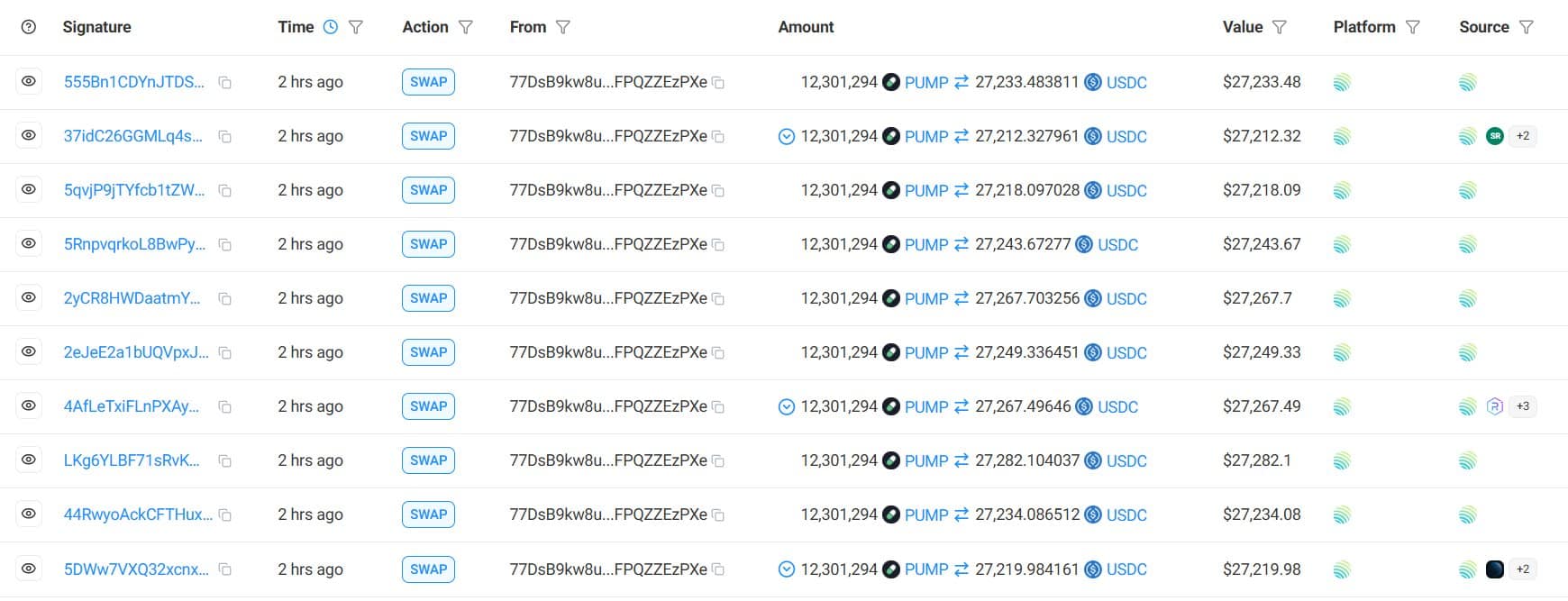Click the SWAP button on the first row
The width and height of the screenshot is (1568, 601).
428,81
